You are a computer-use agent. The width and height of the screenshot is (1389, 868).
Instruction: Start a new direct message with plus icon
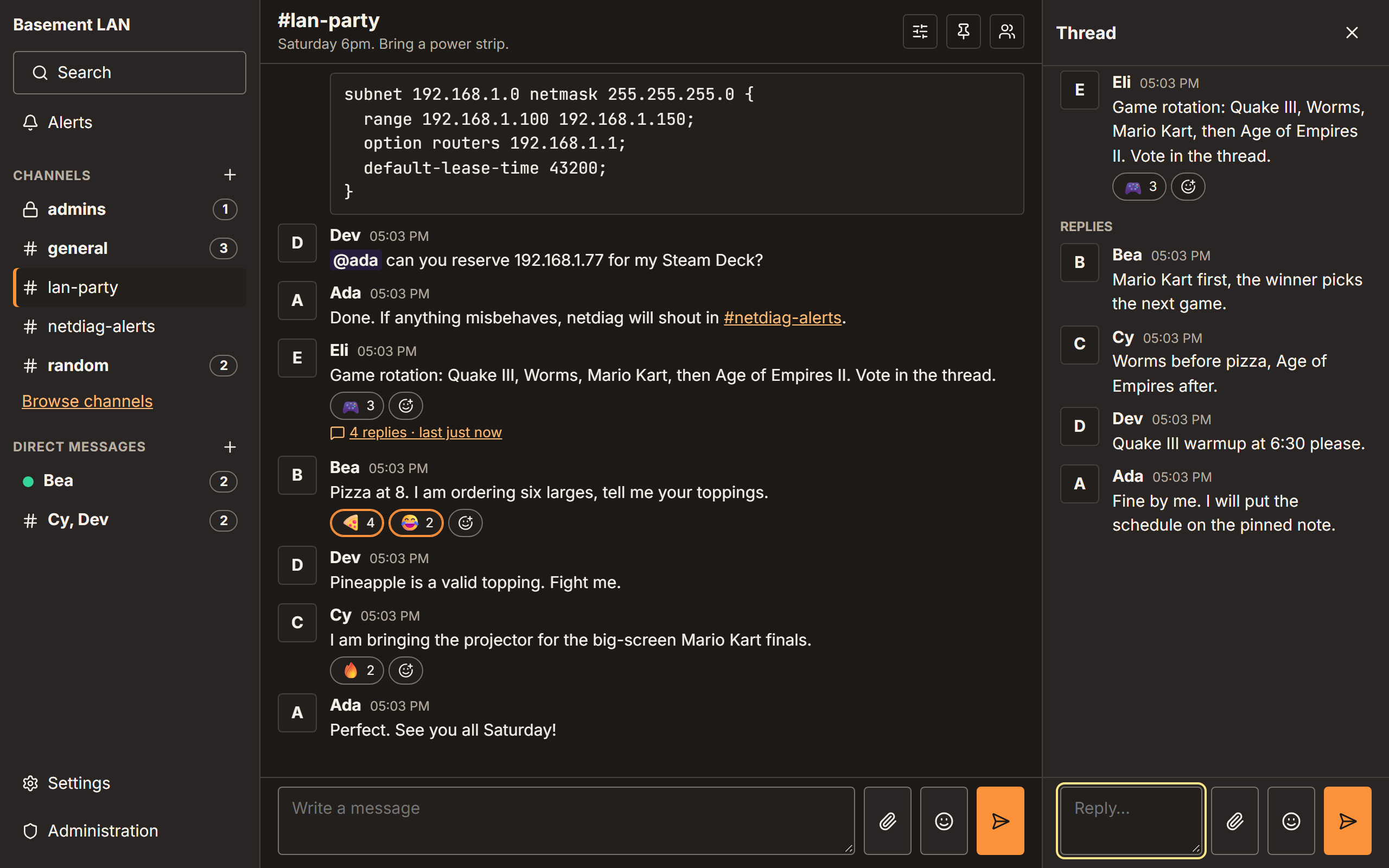230,446
